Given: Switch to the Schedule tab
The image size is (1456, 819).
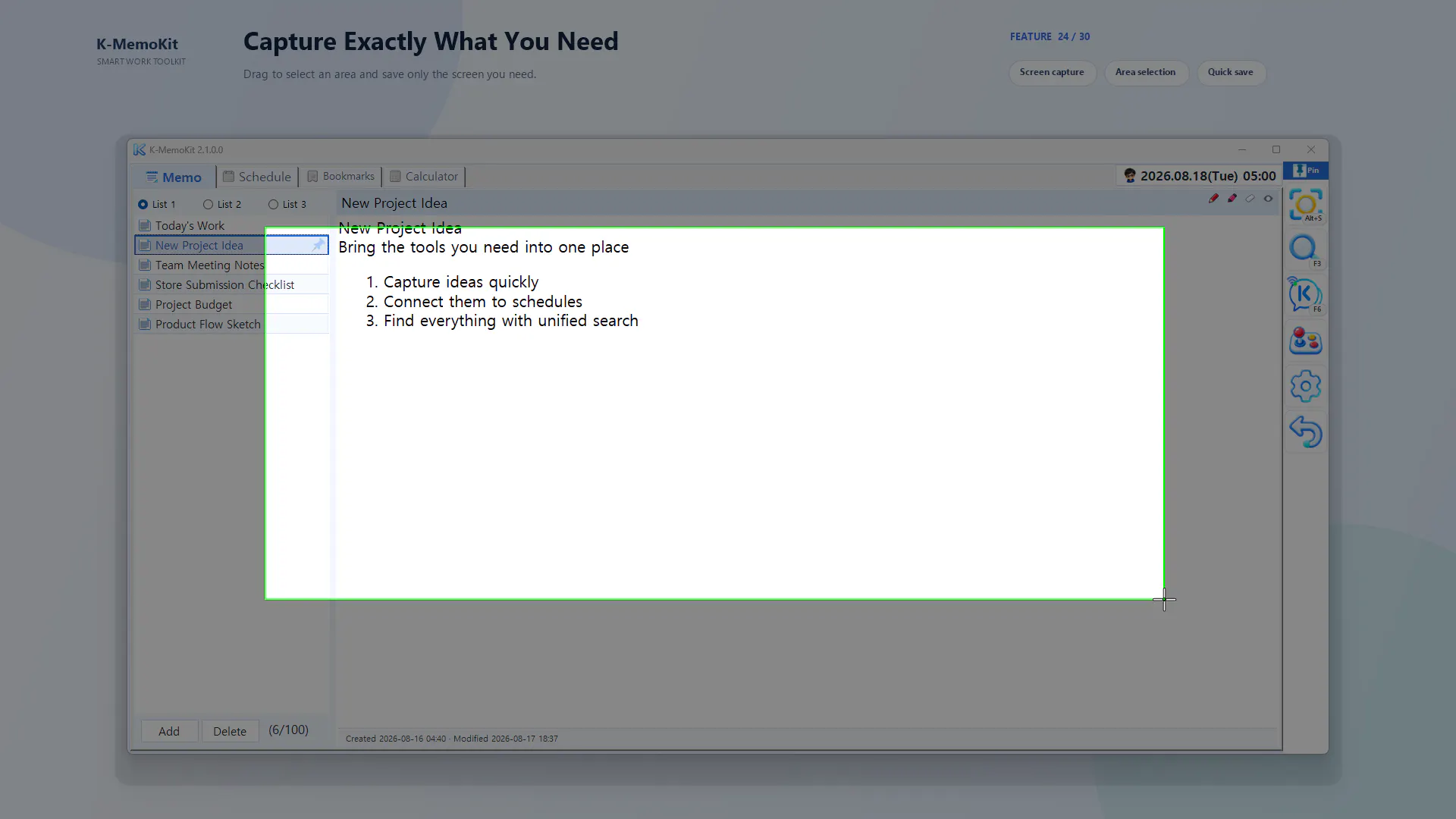Looking at the screenshot, I should tap(257, 177).
